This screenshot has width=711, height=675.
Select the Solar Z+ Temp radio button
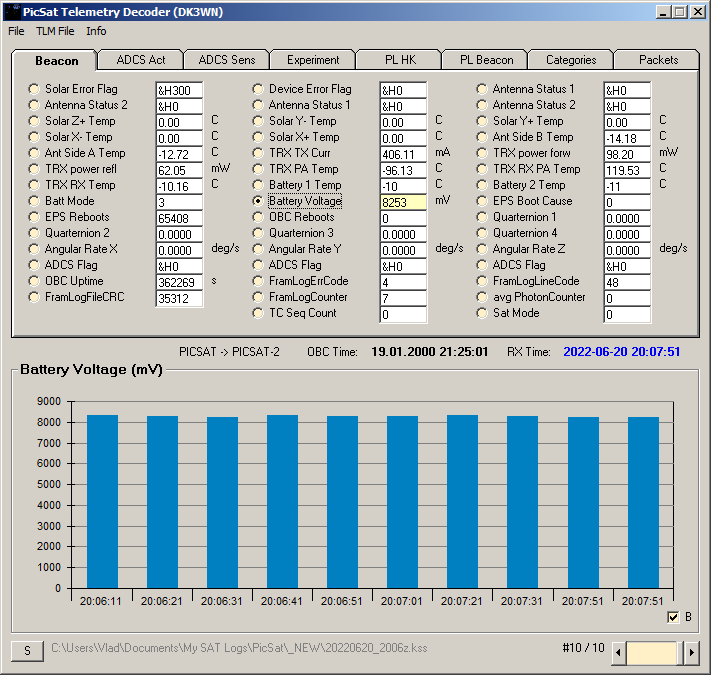tap(34, 121)
